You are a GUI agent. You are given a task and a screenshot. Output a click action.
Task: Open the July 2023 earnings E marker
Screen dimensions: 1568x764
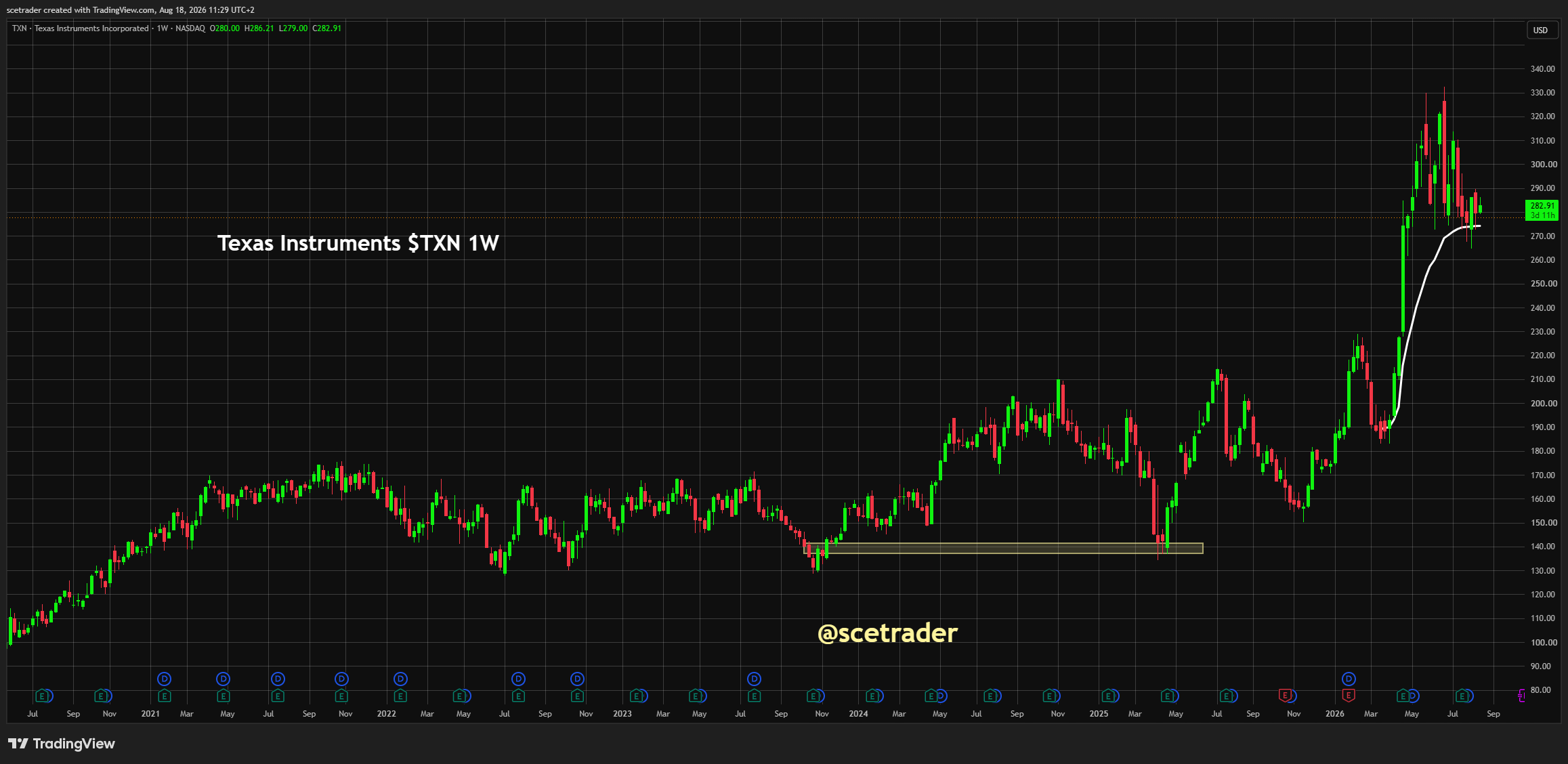(754, 696)
